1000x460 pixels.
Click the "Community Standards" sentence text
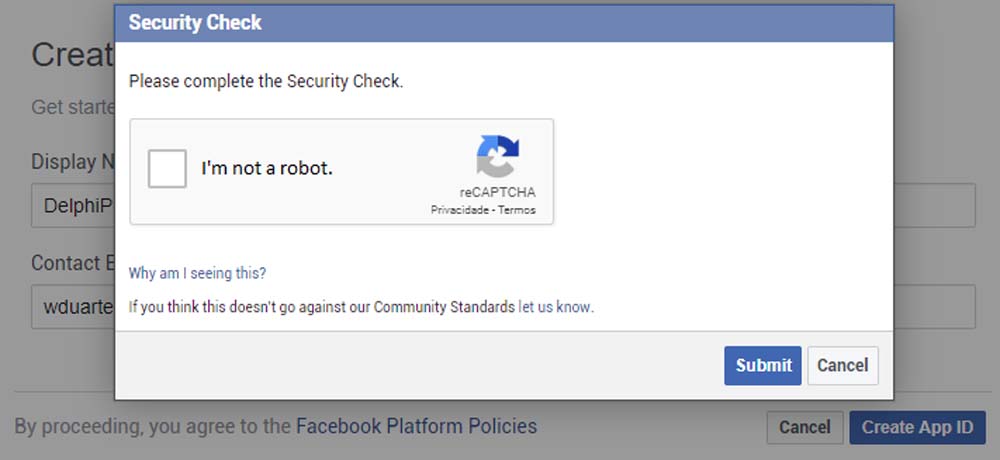322,307
